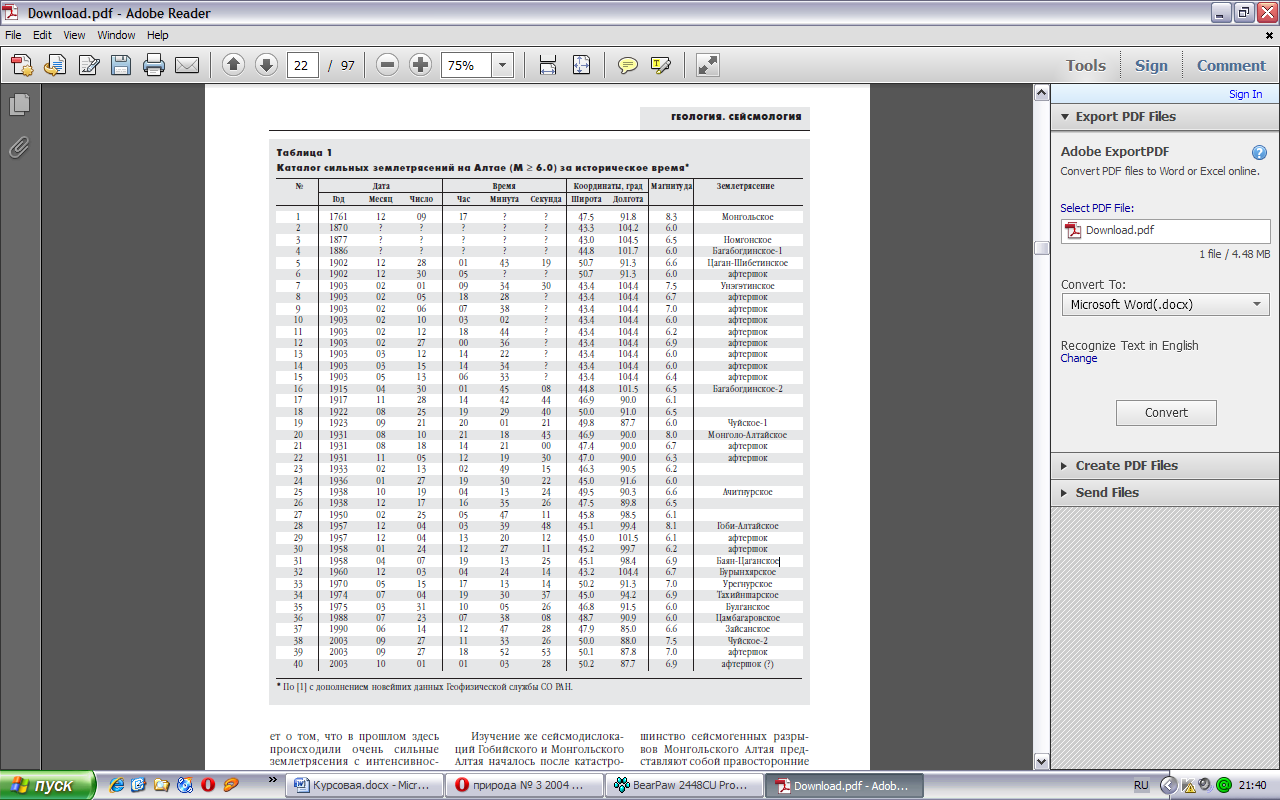Click the Change recognition language link

[x=1078, y=358]
